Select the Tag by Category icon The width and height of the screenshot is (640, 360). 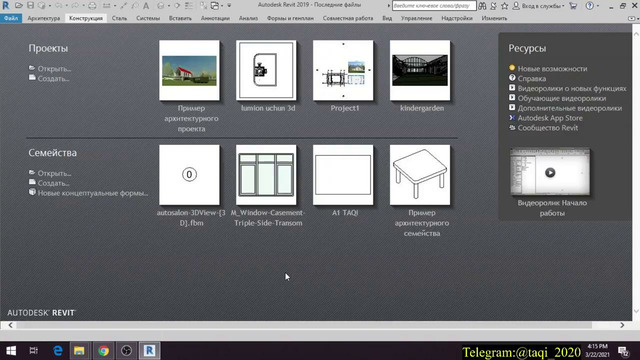click(134, 5)
